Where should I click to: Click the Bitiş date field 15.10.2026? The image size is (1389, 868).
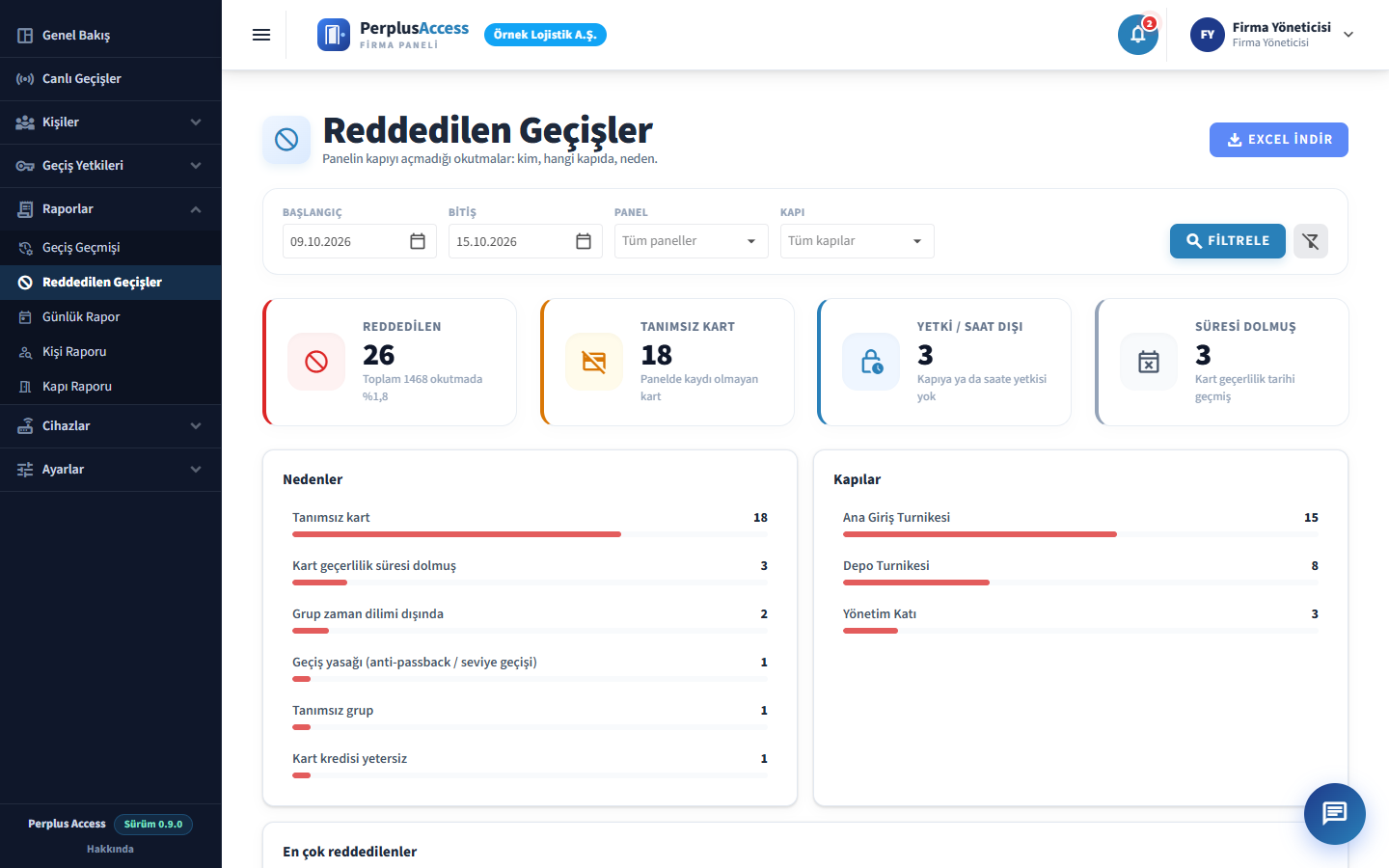tap(526, 241)
